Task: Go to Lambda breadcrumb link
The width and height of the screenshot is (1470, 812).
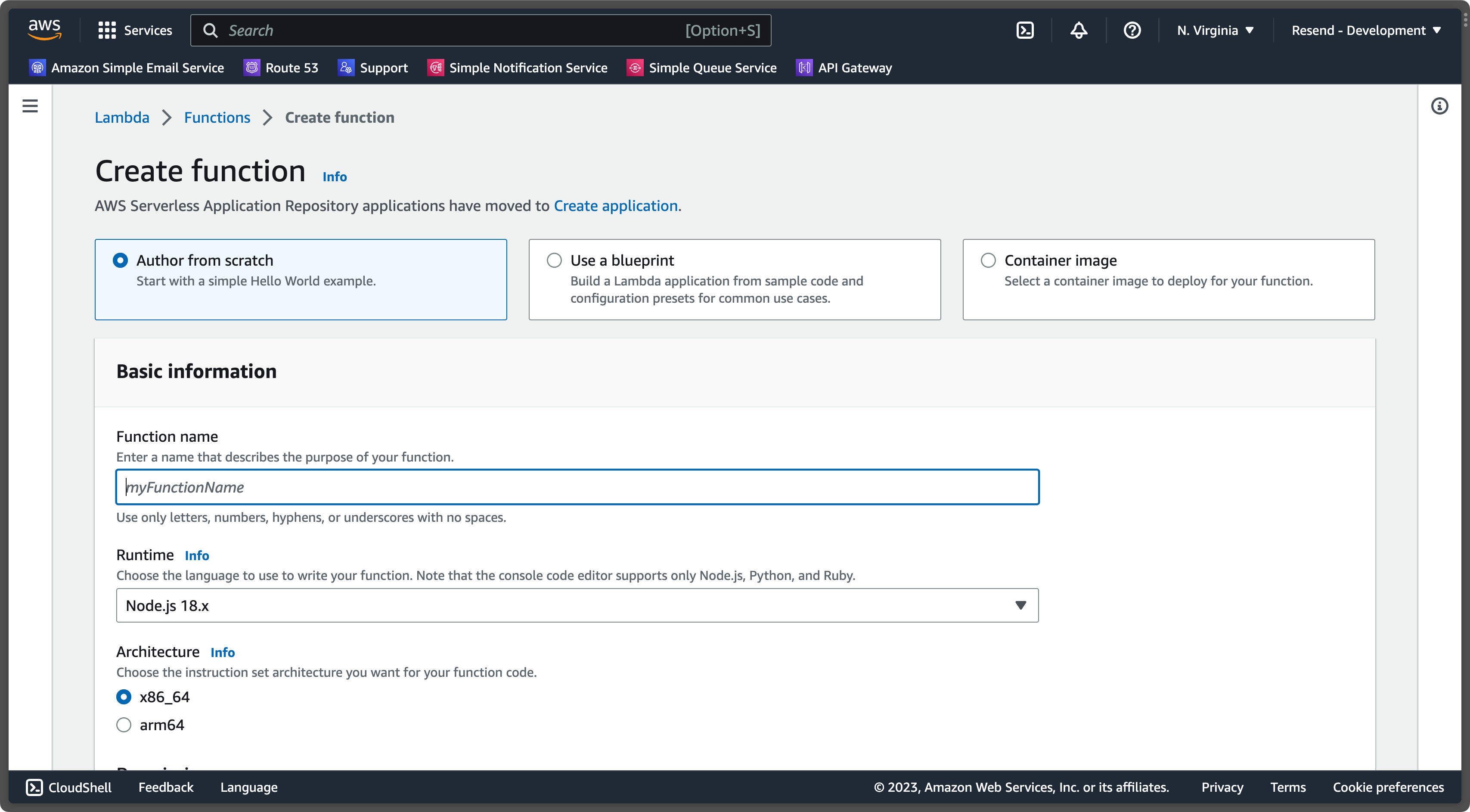Action: (122, 118)
